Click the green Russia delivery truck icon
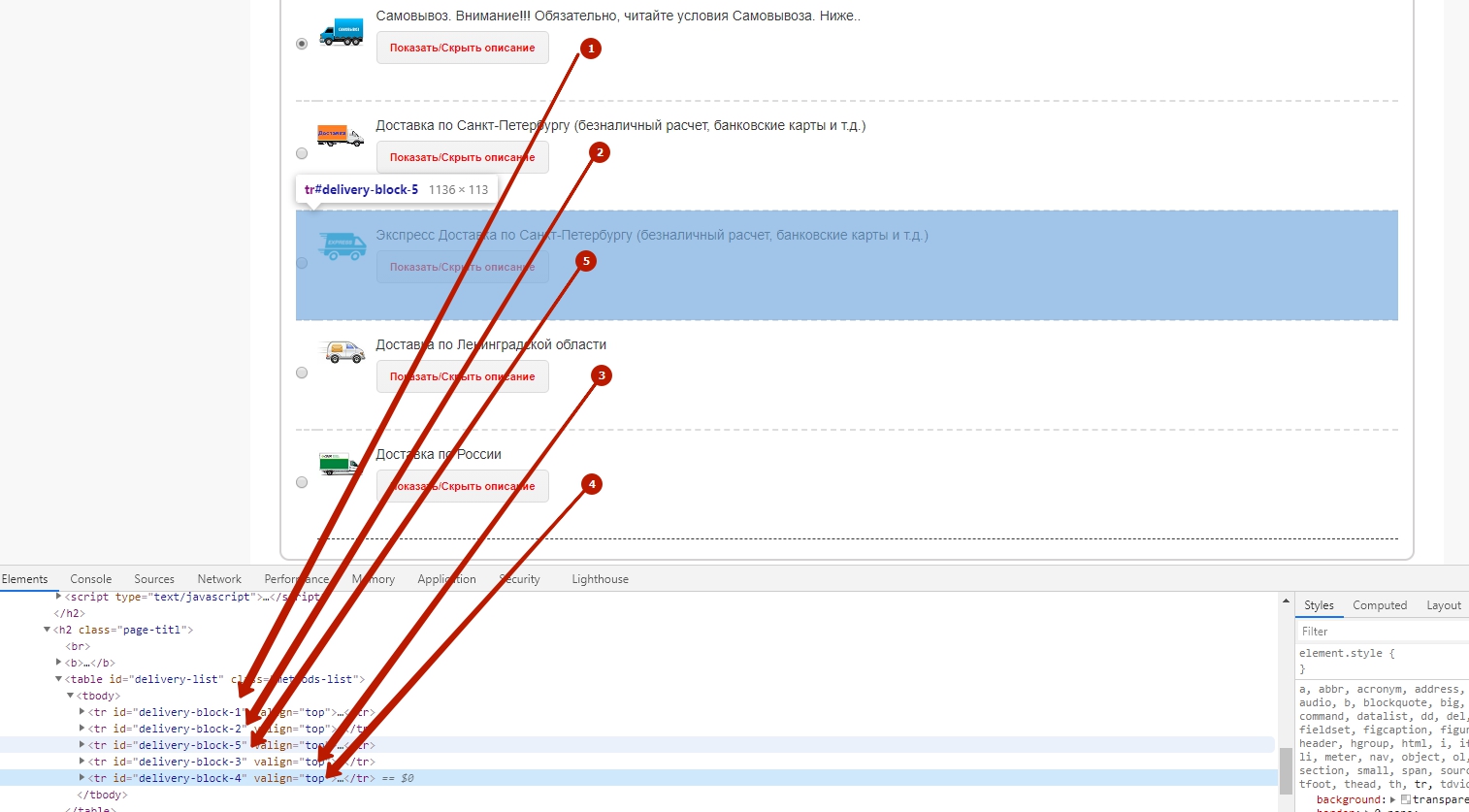The image size is (1469, 812). pos(339,464)
